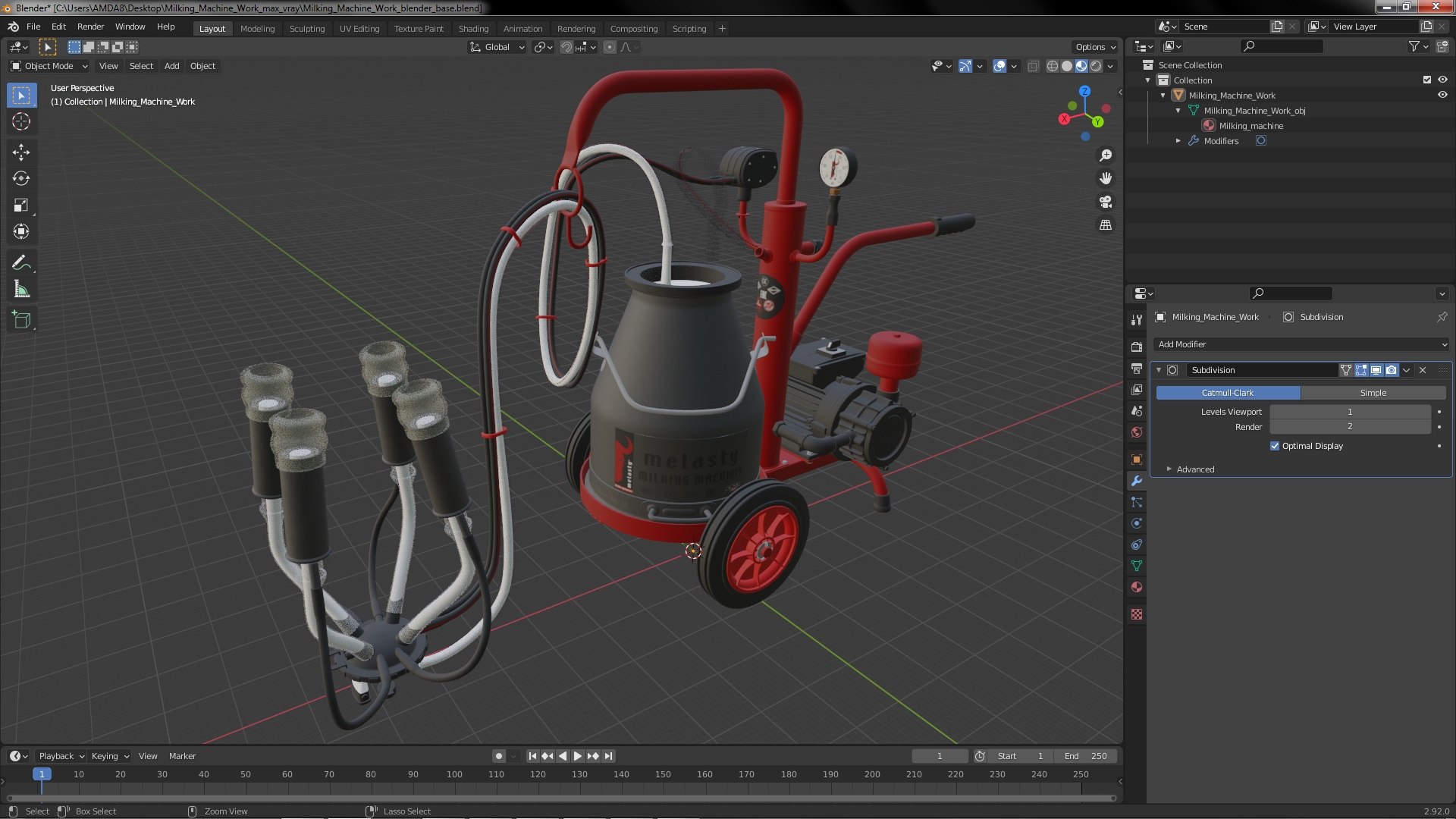Toggle Subdivision modifier render camera icon
Screen dimensions: 1456x819
(x=1392, y=370)
